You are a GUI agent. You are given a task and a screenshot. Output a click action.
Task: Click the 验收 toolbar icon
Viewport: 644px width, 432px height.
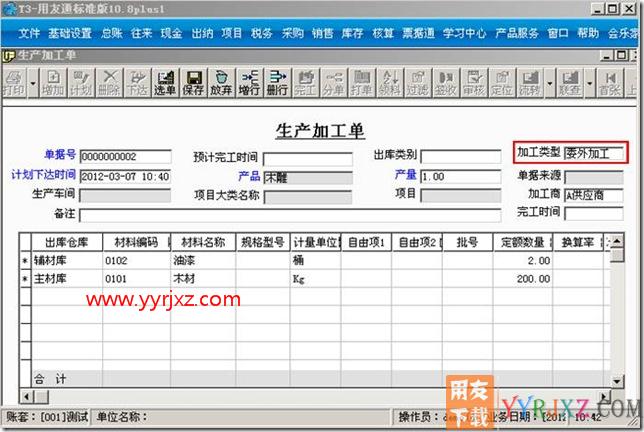click(x=446, y=83)
